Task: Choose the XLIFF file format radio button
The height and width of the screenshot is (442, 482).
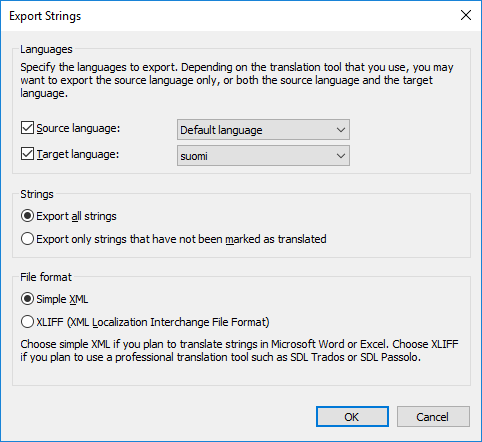Action: point(27,322)
